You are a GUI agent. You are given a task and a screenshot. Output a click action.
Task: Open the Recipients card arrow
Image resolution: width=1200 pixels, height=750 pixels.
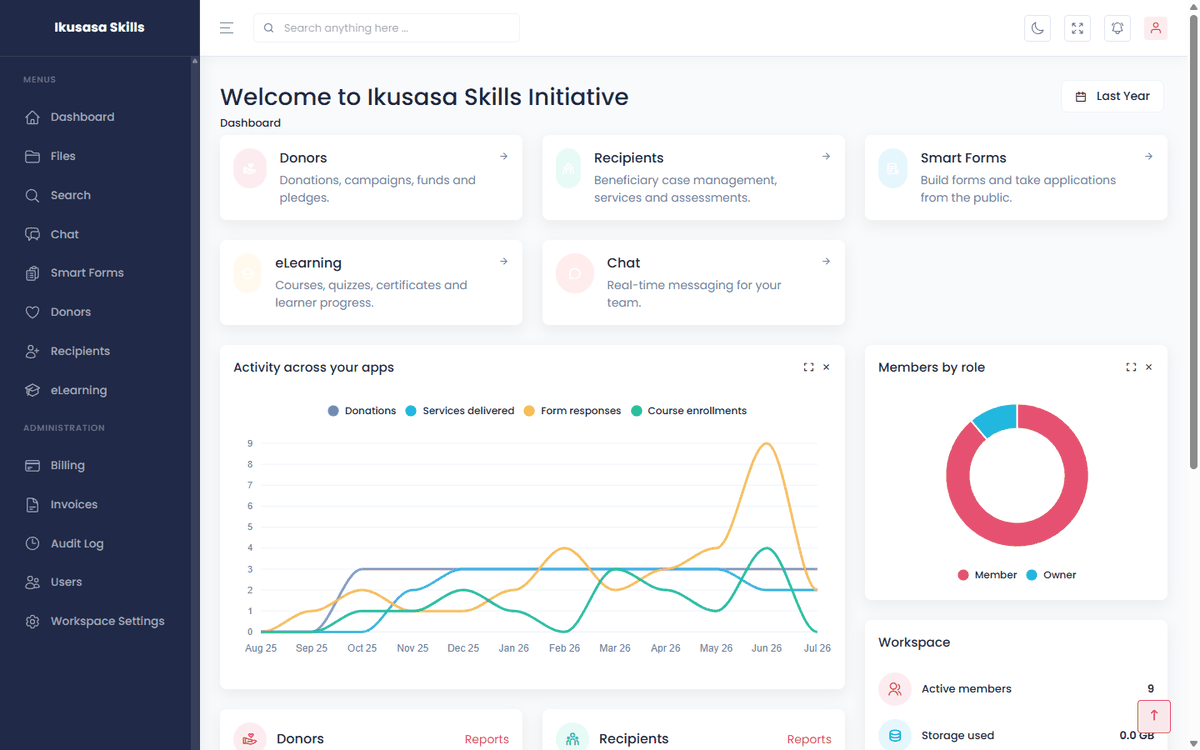[x=826, y=156]
